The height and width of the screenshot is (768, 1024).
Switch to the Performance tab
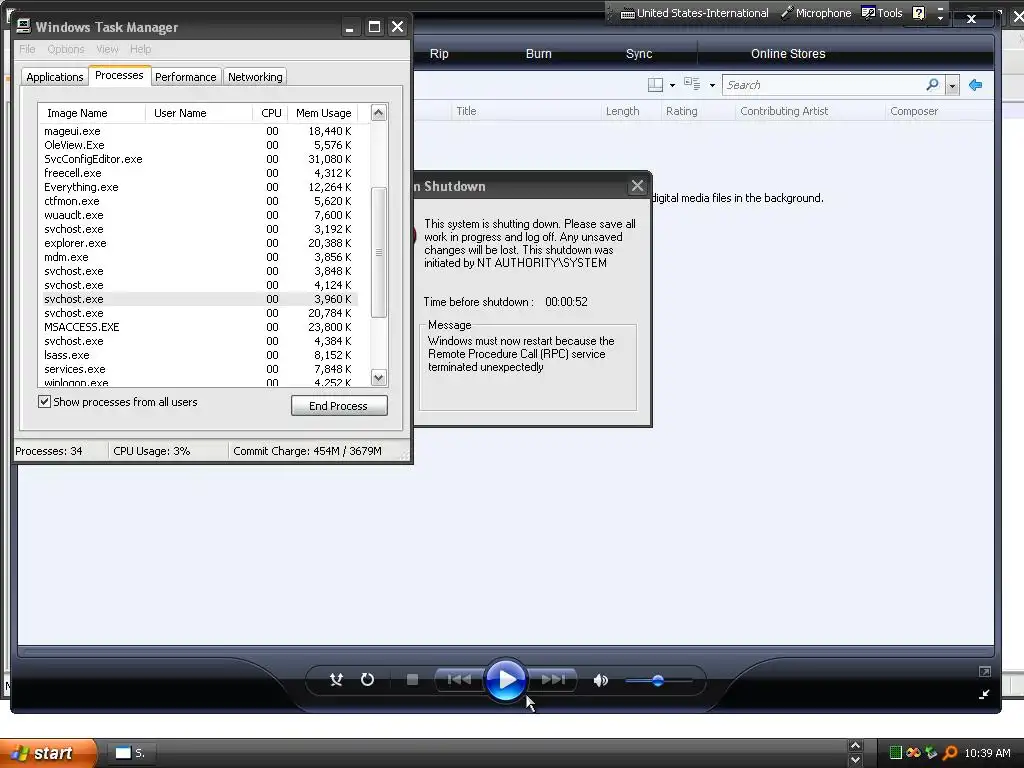[x=185, y=77]
